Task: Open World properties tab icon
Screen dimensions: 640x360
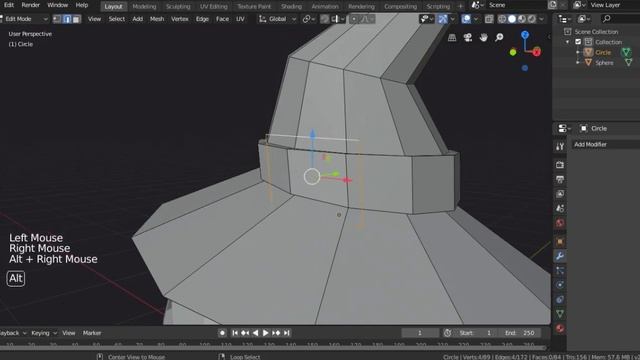Action: [x=560, y=223]
